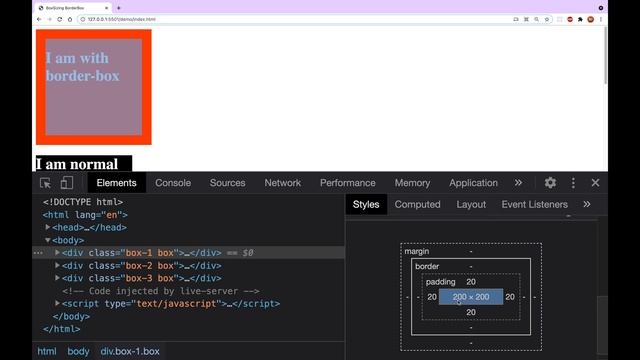640x360 pixels.
Task: Click the border label in box model
Action: point(427,266)
